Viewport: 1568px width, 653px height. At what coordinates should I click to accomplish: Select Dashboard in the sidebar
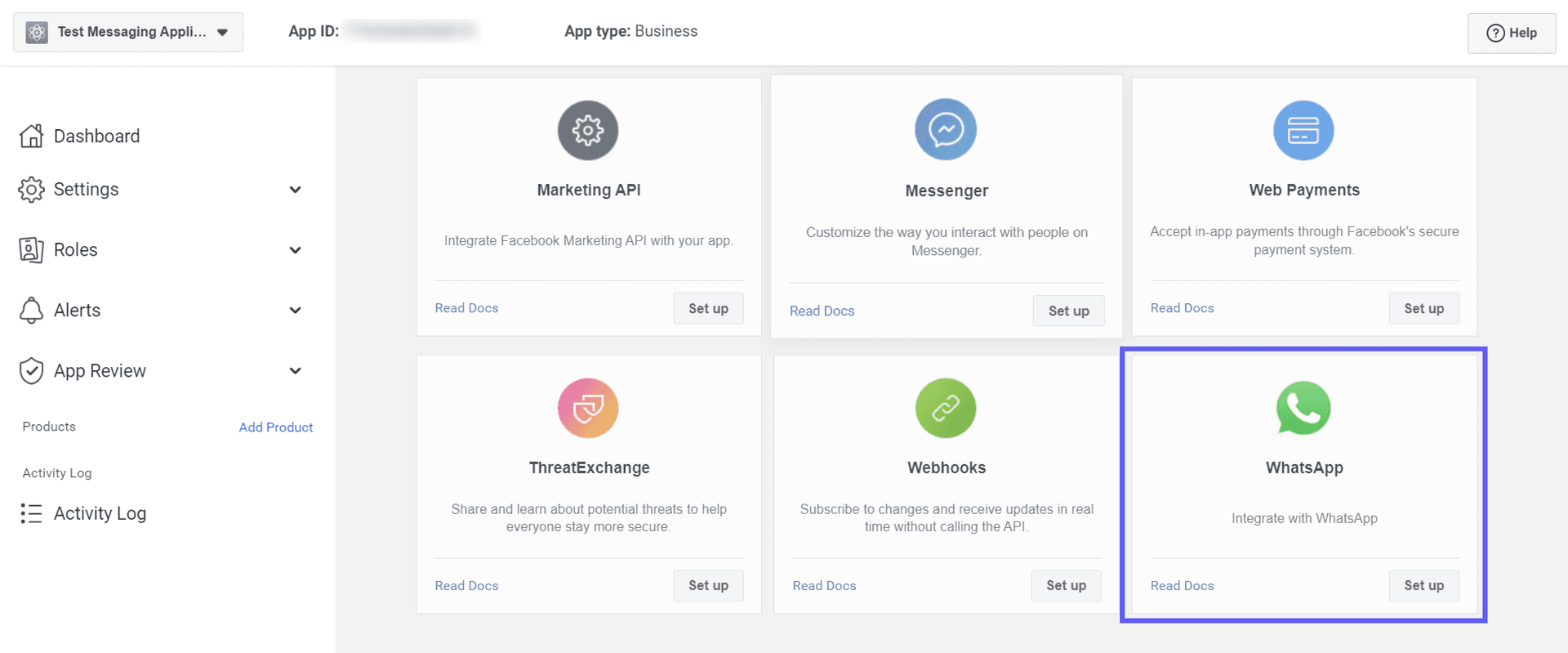click(x=97, y=136)
